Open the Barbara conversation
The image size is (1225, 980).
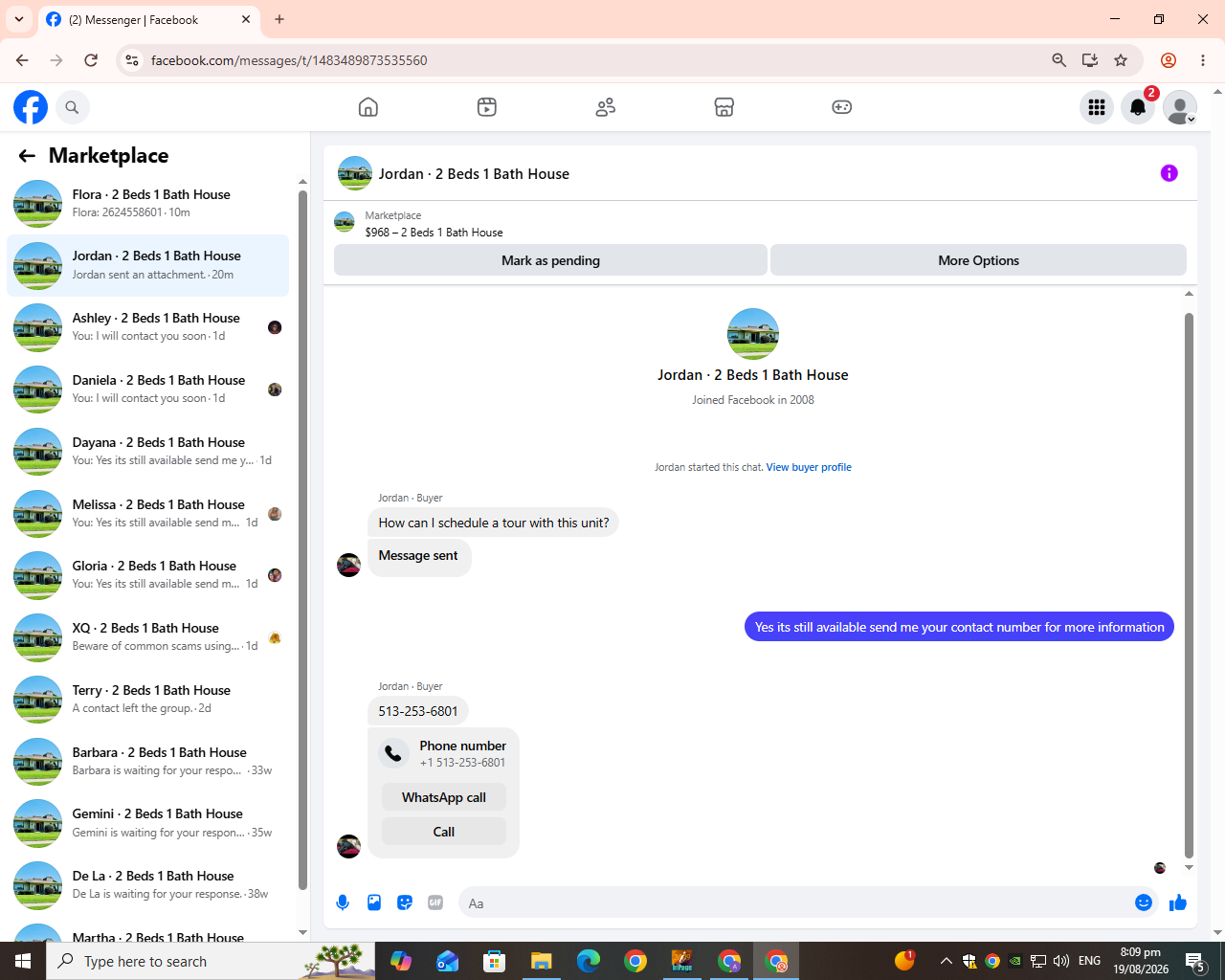pyautogui.click(x=148, y=762)
